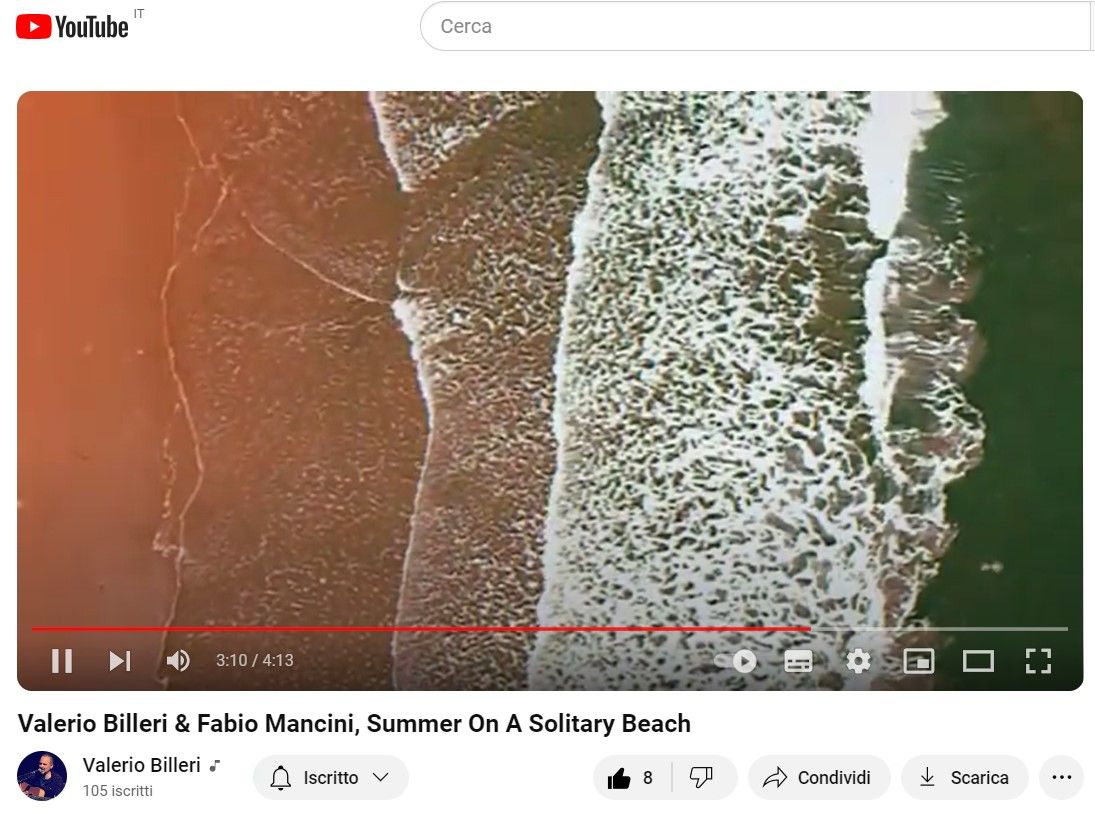Toggle subtitles on the video

pos(798,661)
